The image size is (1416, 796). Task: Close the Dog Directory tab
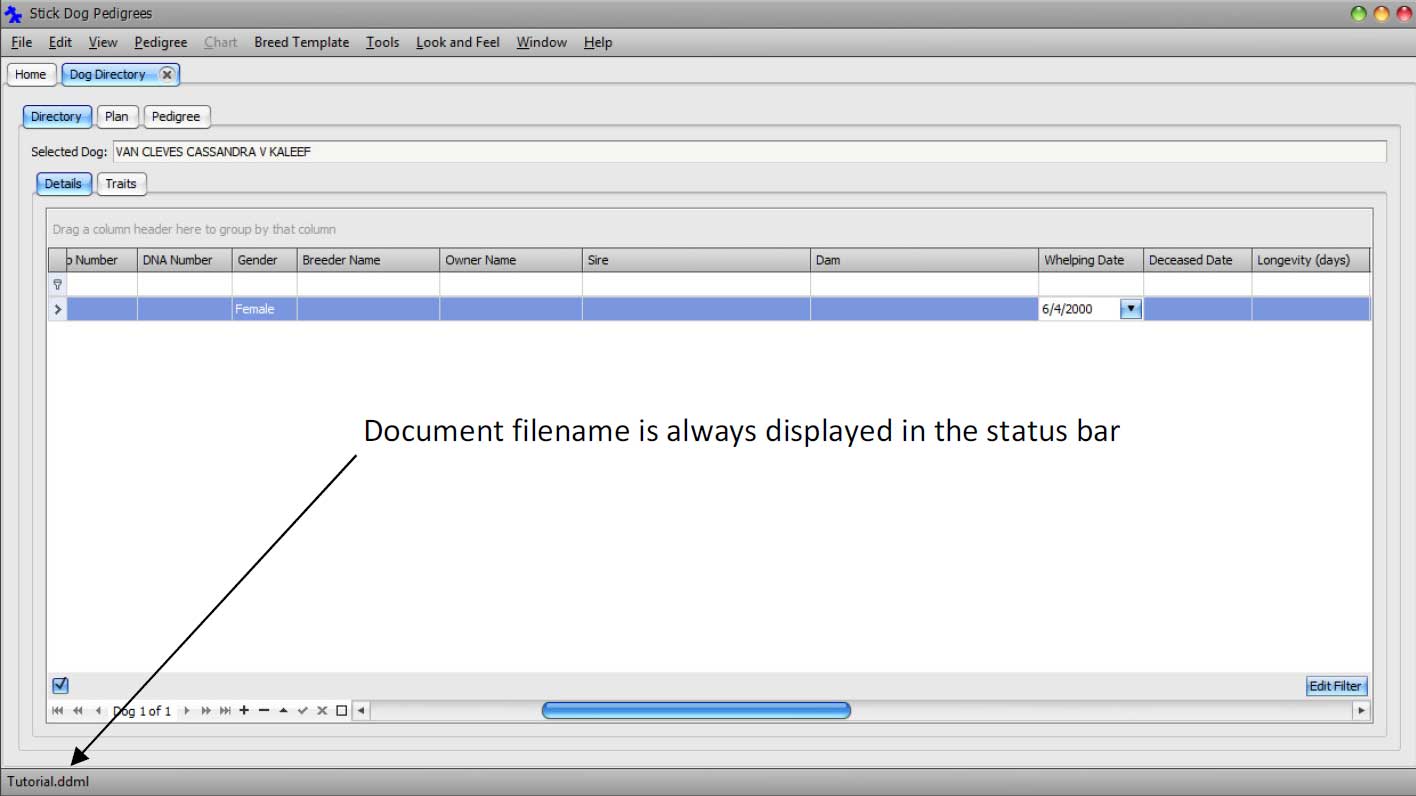[167, 74]
